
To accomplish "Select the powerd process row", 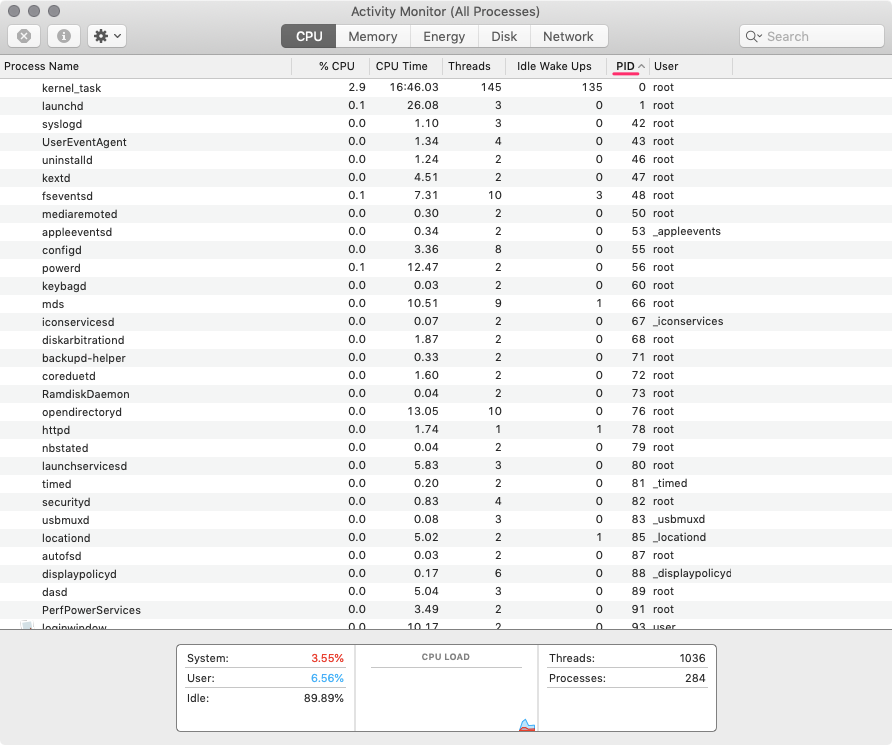I will (x=446, y=268).
